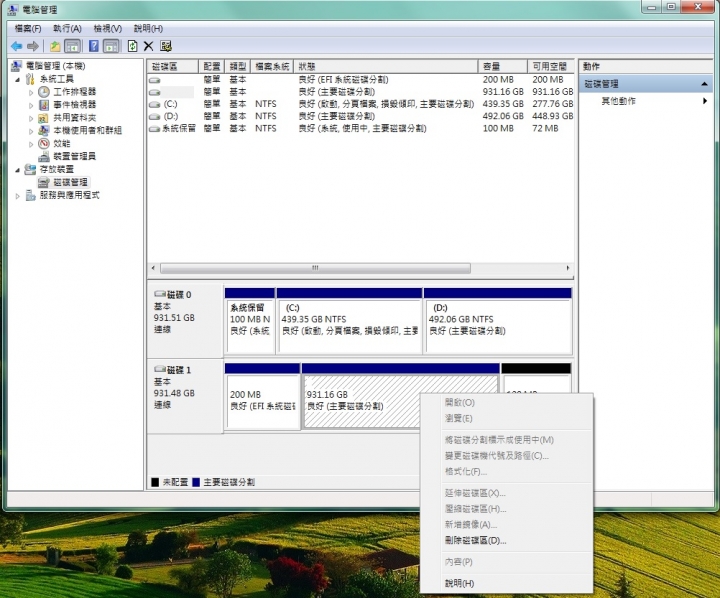
Task: Open the 檢視(V) menu
Action: tap(107, 28)
